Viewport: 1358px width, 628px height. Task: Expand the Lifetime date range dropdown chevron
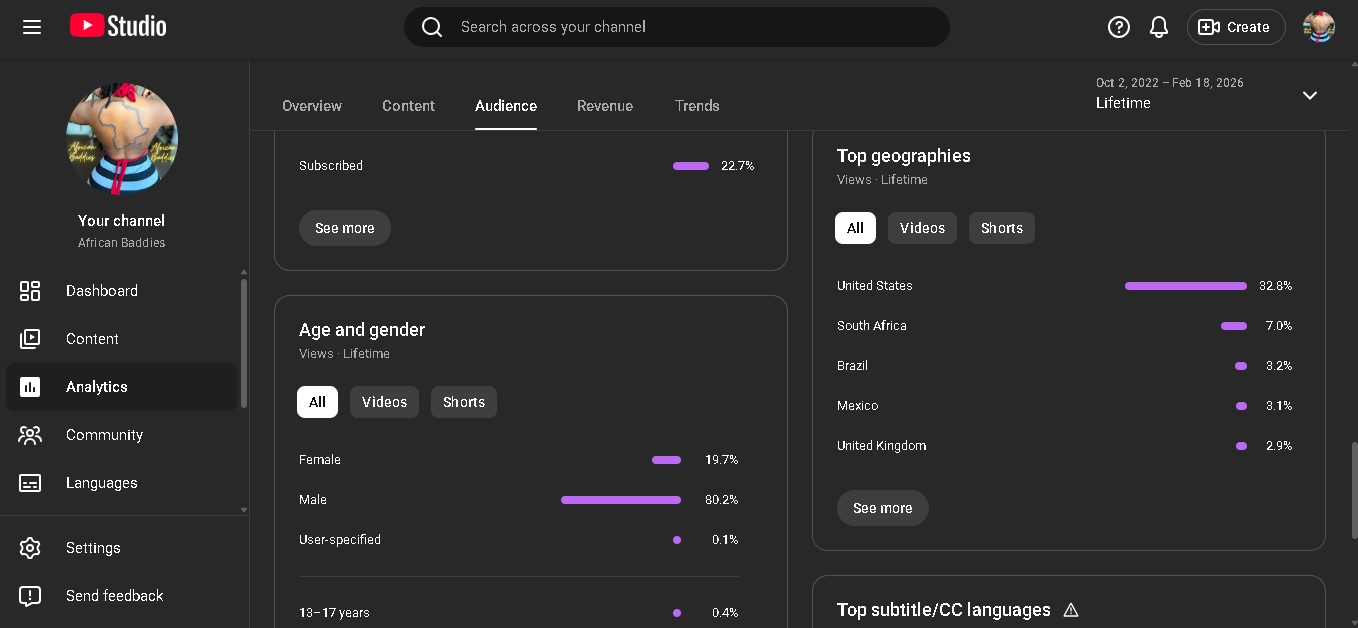pos(1310,95)
